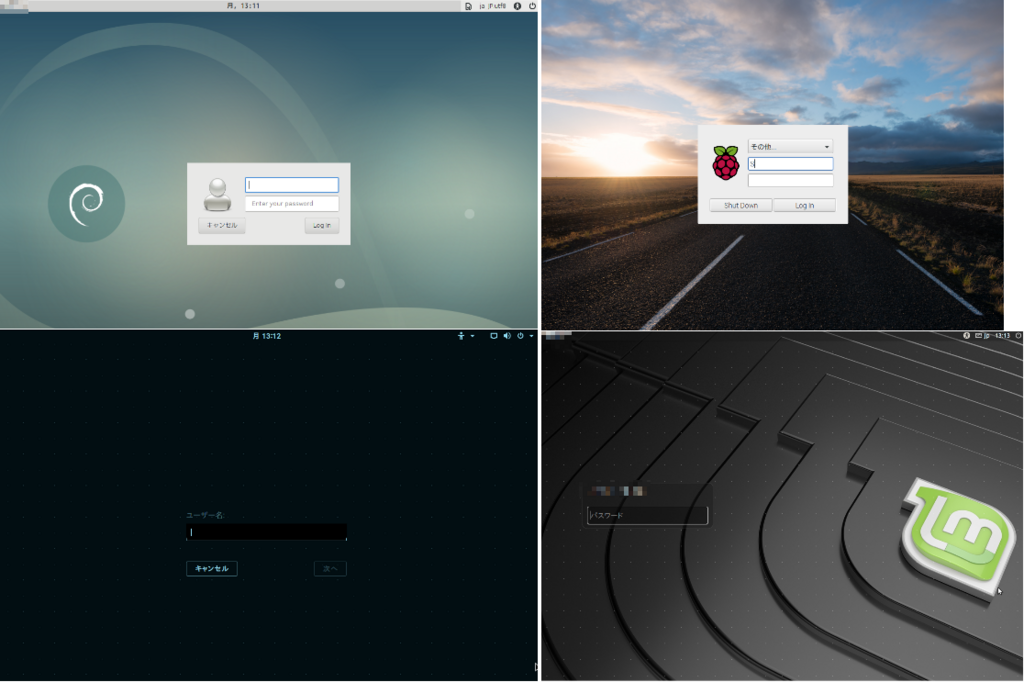The height and width of the screenshot is (682, 1024).
Task: Click the Raspberry Pi logo in login dialog
Action: click(x=726, y=163)
